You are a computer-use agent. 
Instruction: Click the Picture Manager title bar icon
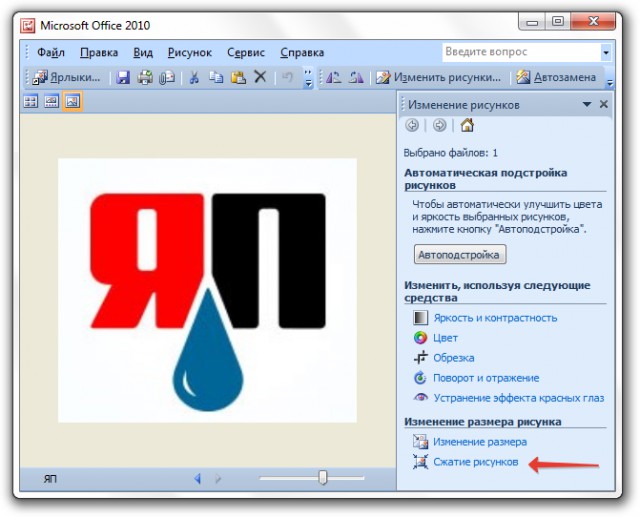pyautogui.click(x=28, y=25)
